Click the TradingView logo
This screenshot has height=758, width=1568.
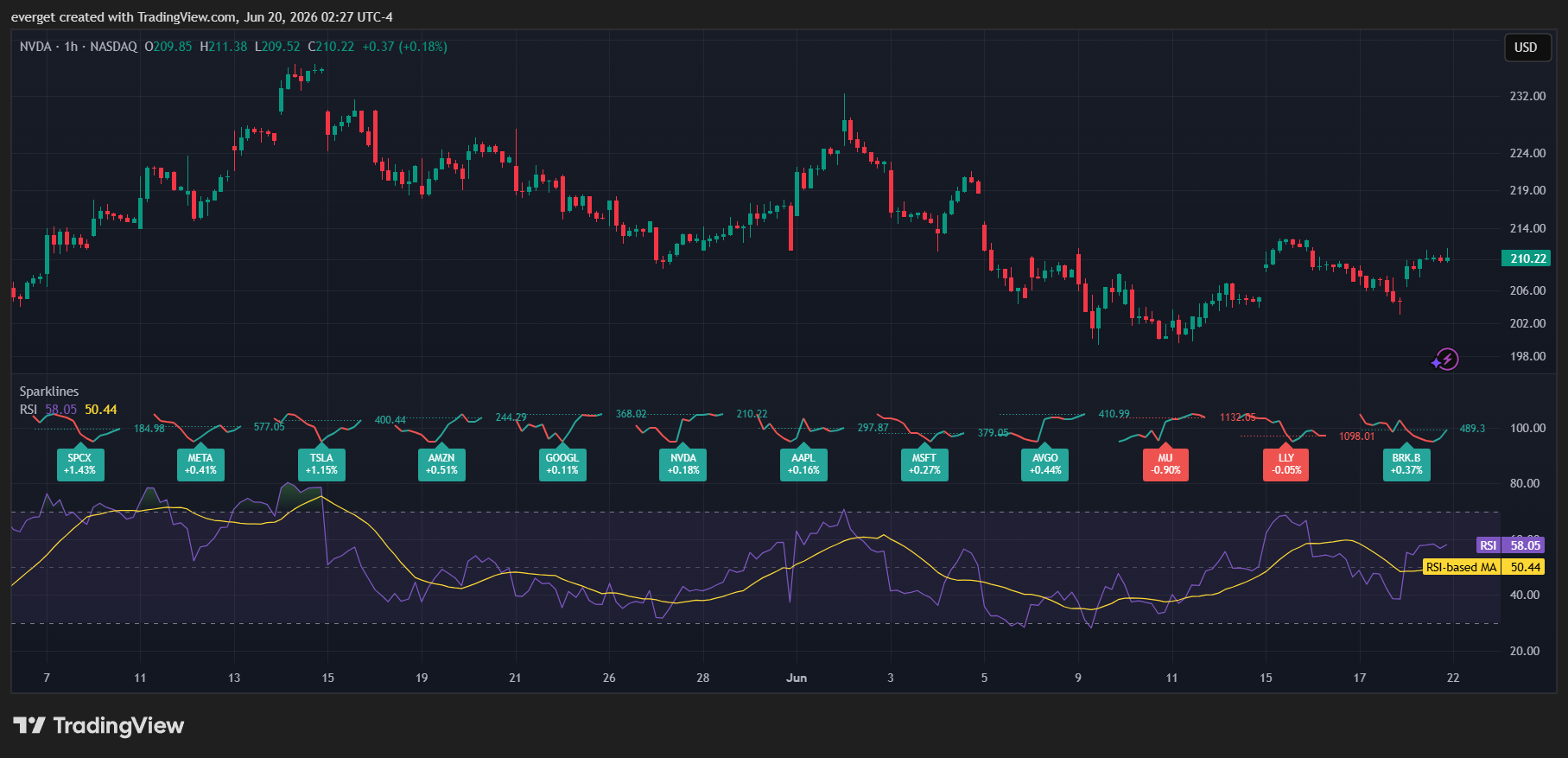coord(98,725)
